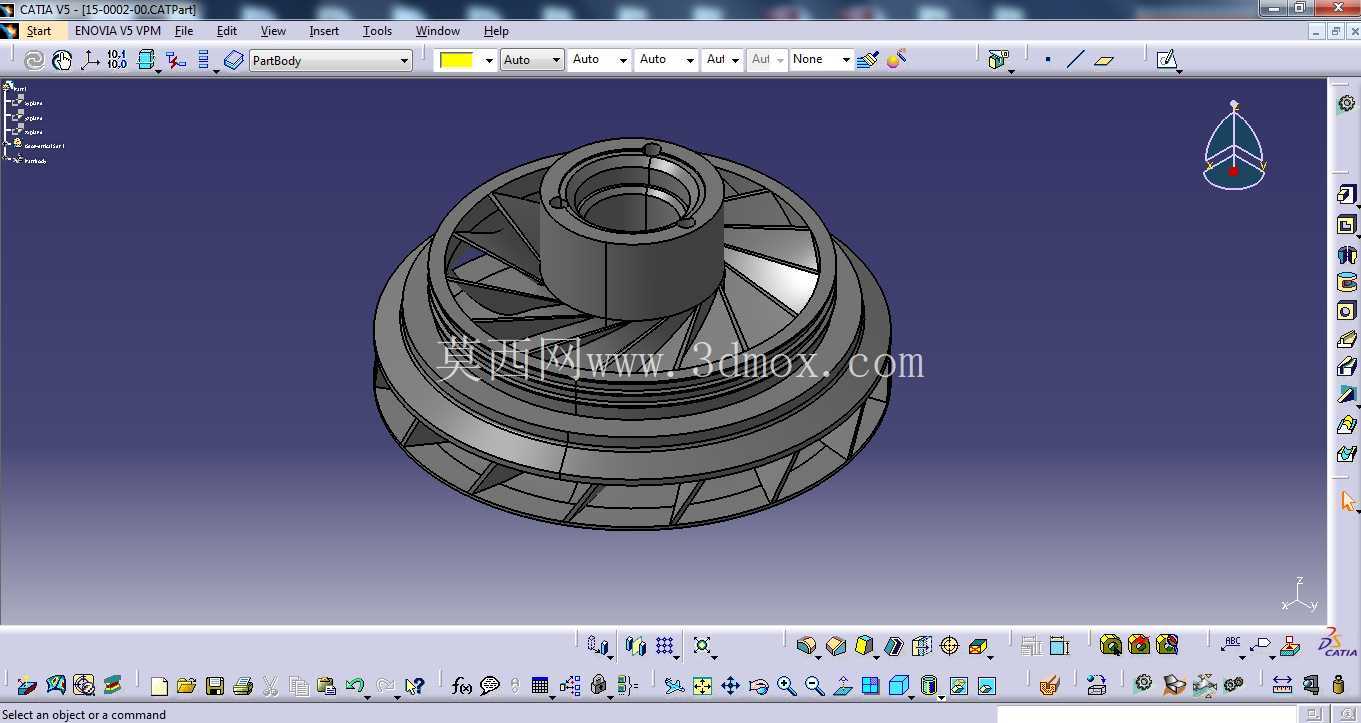Click the Edge Fillet icon in bottom toolbar
Viewport: 1361px width, 723px height.
[806, 645]
